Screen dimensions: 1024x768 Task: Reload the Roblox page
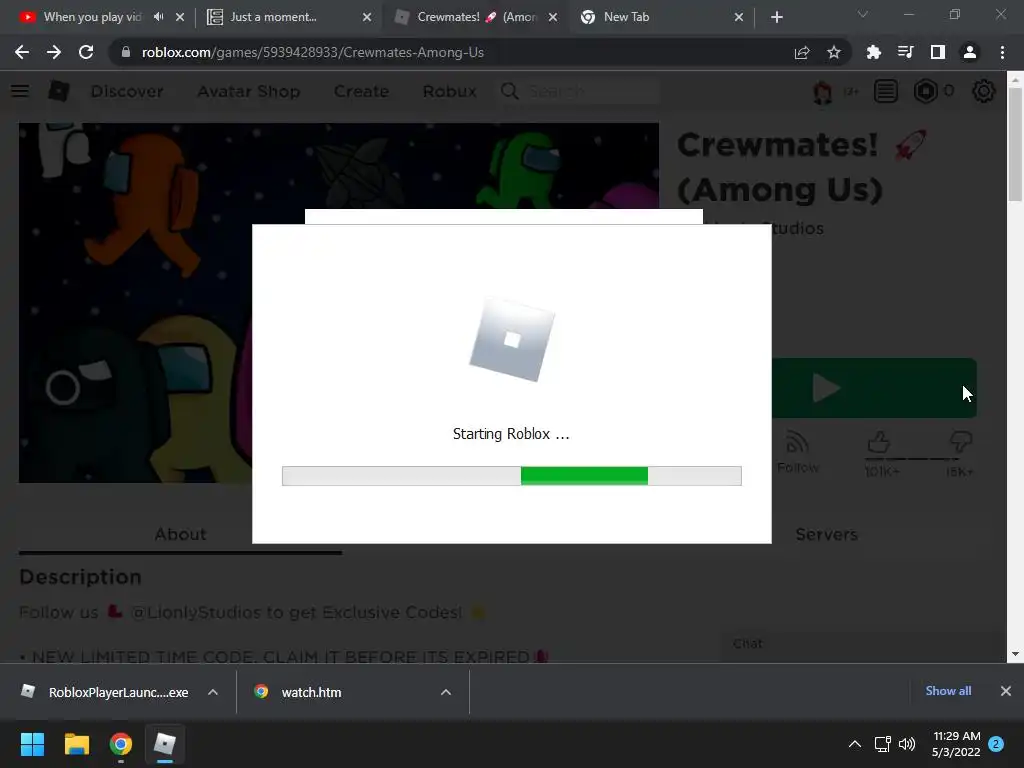point(86,52)
